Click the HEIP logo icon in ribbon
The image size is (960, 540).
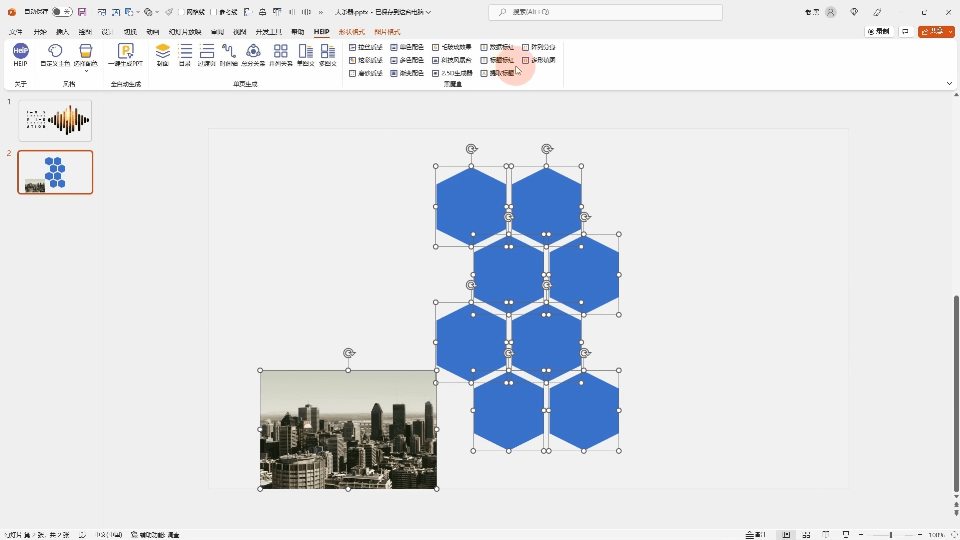coord(20,51)
